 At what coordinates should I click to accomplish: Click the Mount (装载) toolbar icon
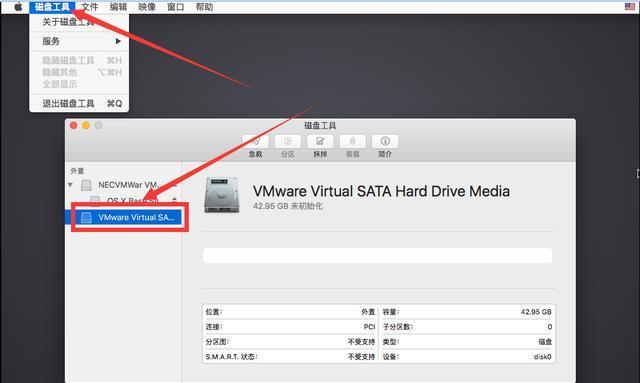tap(353, 142)
